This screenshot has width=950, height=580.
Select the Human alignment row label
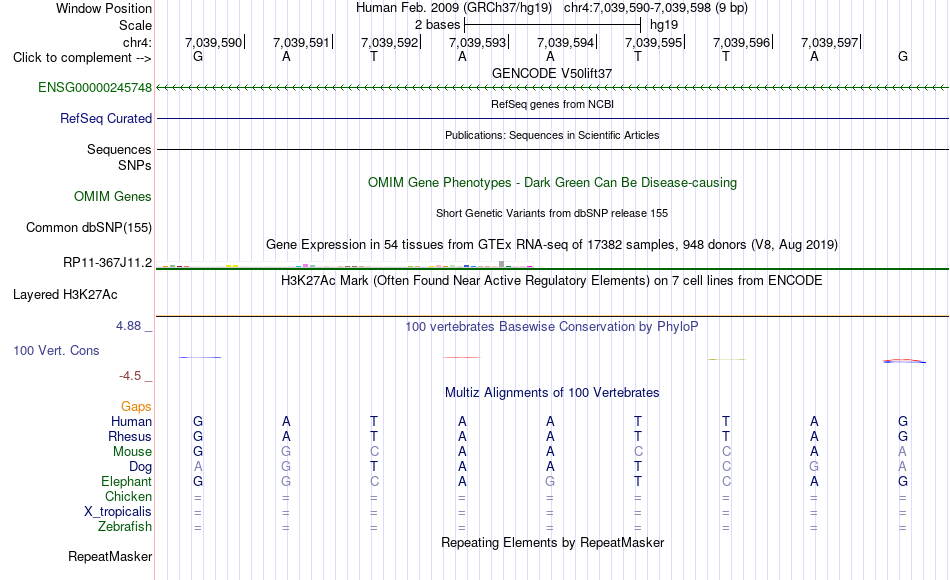point(131,422)
